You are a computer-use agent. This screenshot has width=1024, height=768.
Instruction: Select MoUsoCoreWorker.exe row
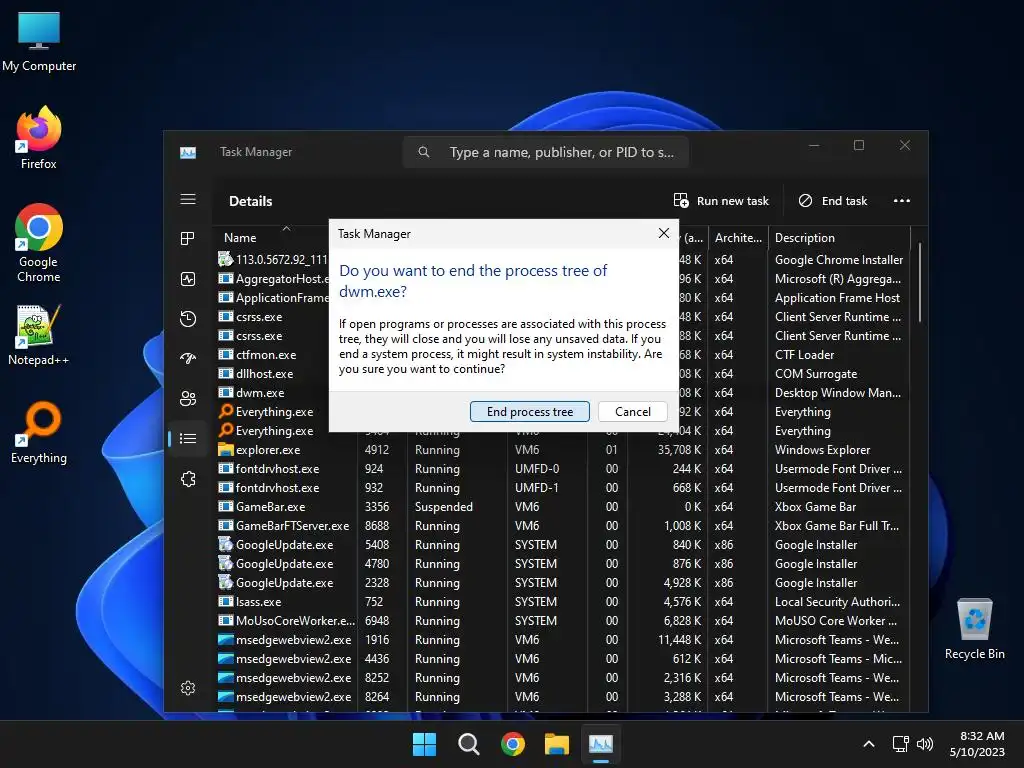click(562, 620)
